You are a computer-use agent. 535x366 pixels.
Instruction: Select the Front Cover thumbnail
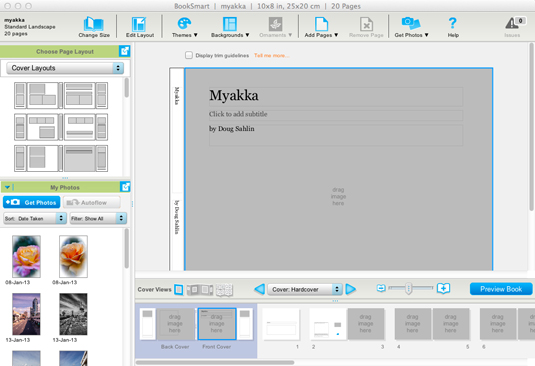click(217, 324)
